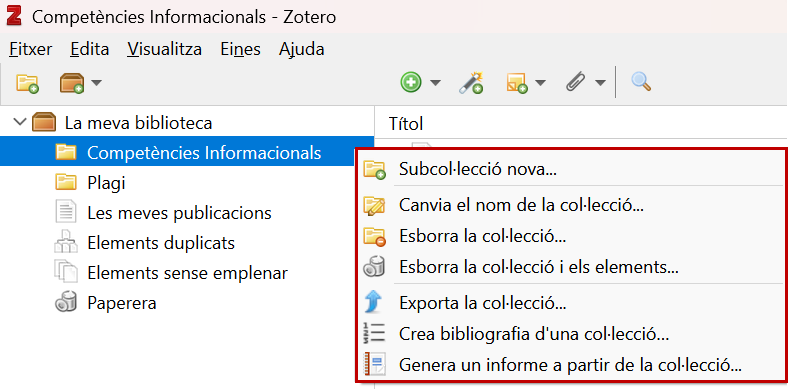
Task: Open the Edita menu
Action: coord(90,49)
